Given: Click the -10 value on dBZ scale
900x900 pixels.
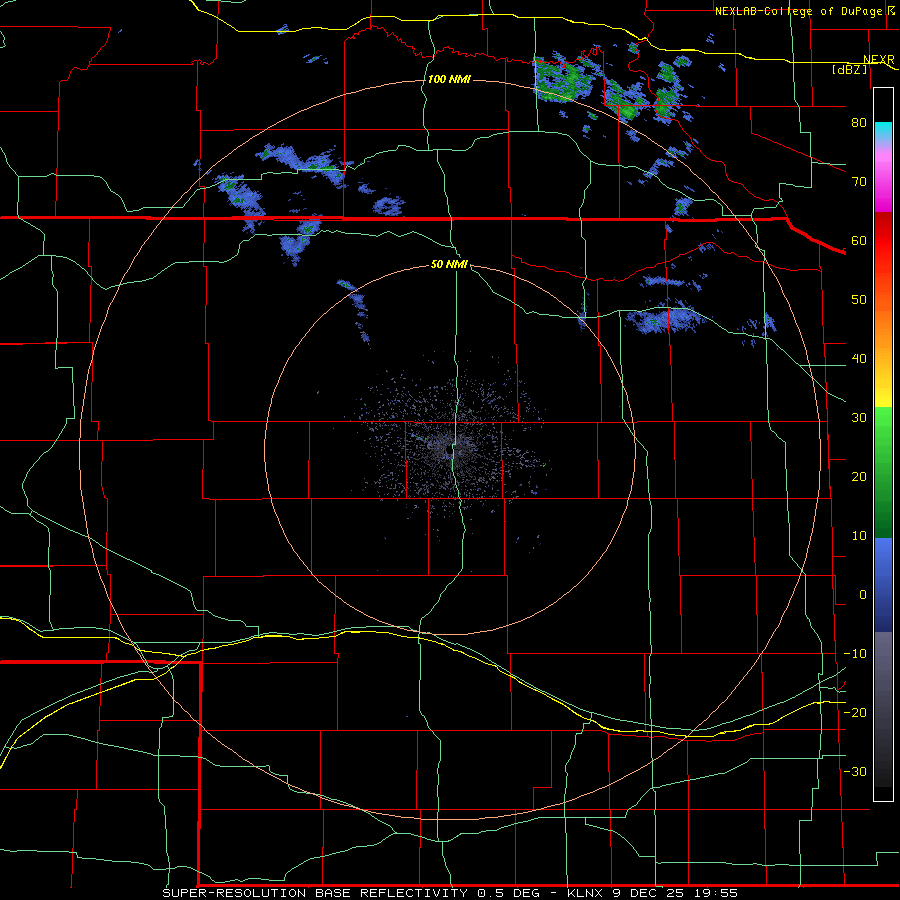Looking at the screenshot, I should (855, 654).
